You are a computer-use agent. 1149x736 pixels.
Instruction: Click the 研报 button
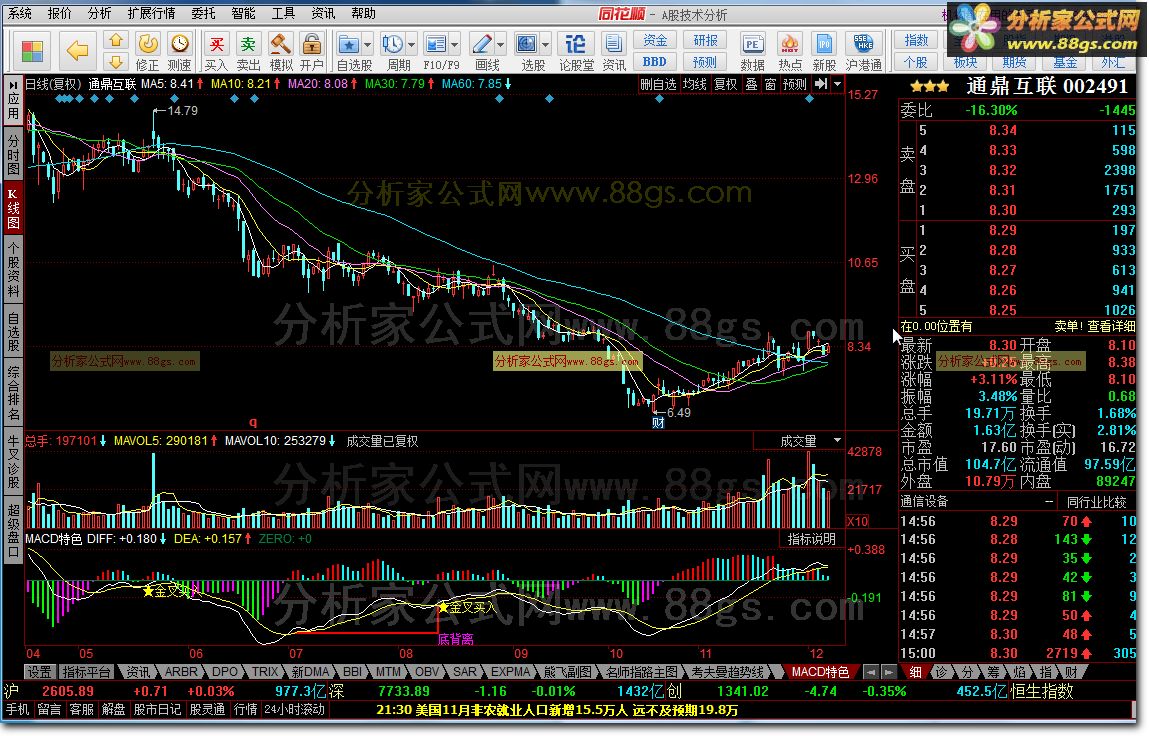(x=705, y=40)
